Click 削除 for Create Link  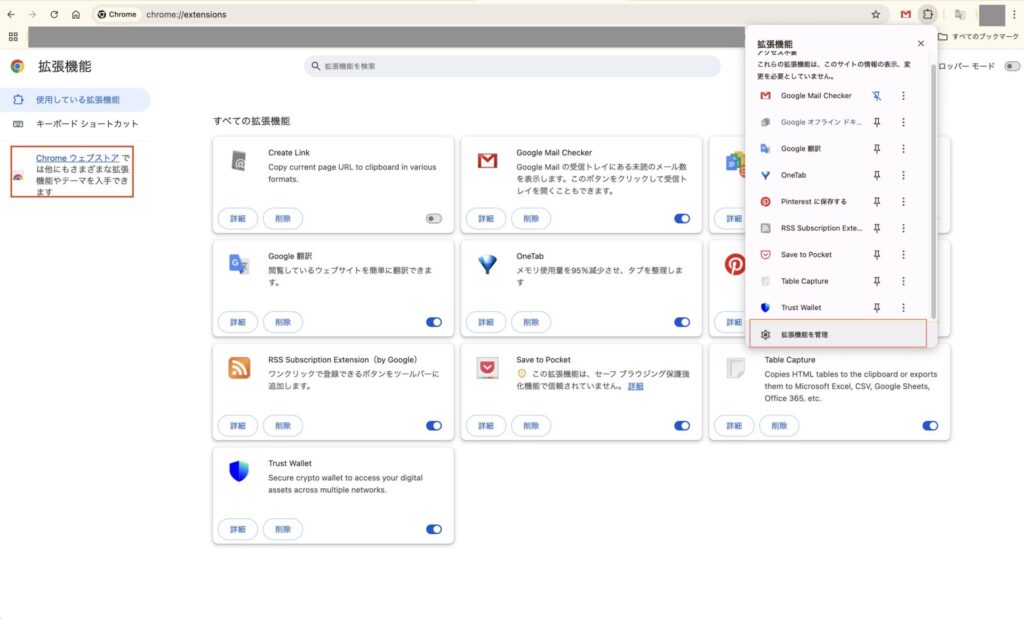click(283, 219)
